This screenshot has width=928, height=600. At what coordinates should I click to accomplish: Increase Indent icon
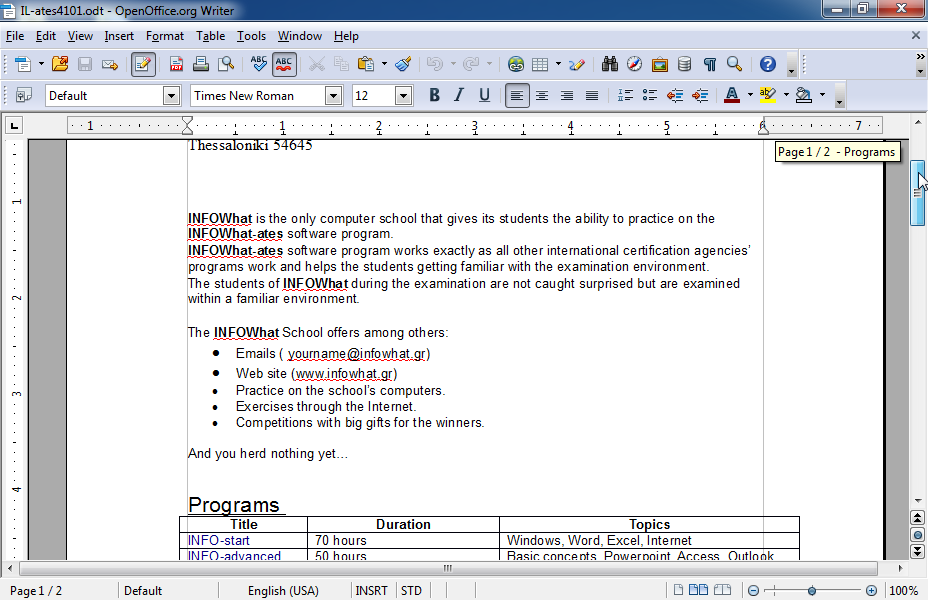pyautogui.click(x=700, y=95)
